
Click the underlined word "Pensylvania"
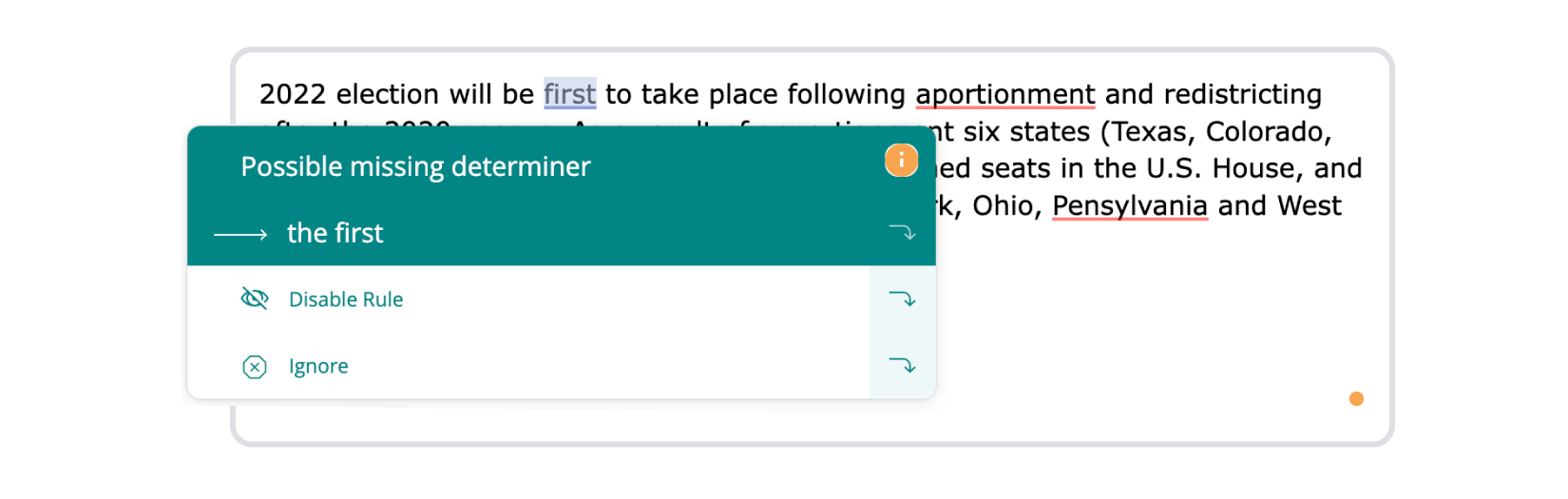point(1130,206)
